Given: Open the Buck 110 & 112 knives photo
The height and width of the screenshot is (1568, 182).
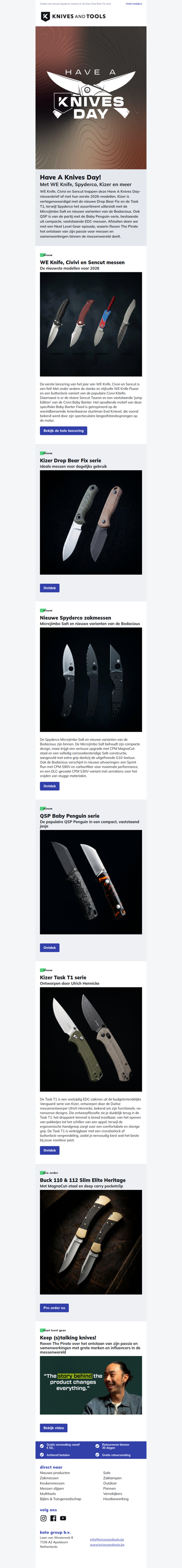Looking at the screenshot, I should point(91,1242).
